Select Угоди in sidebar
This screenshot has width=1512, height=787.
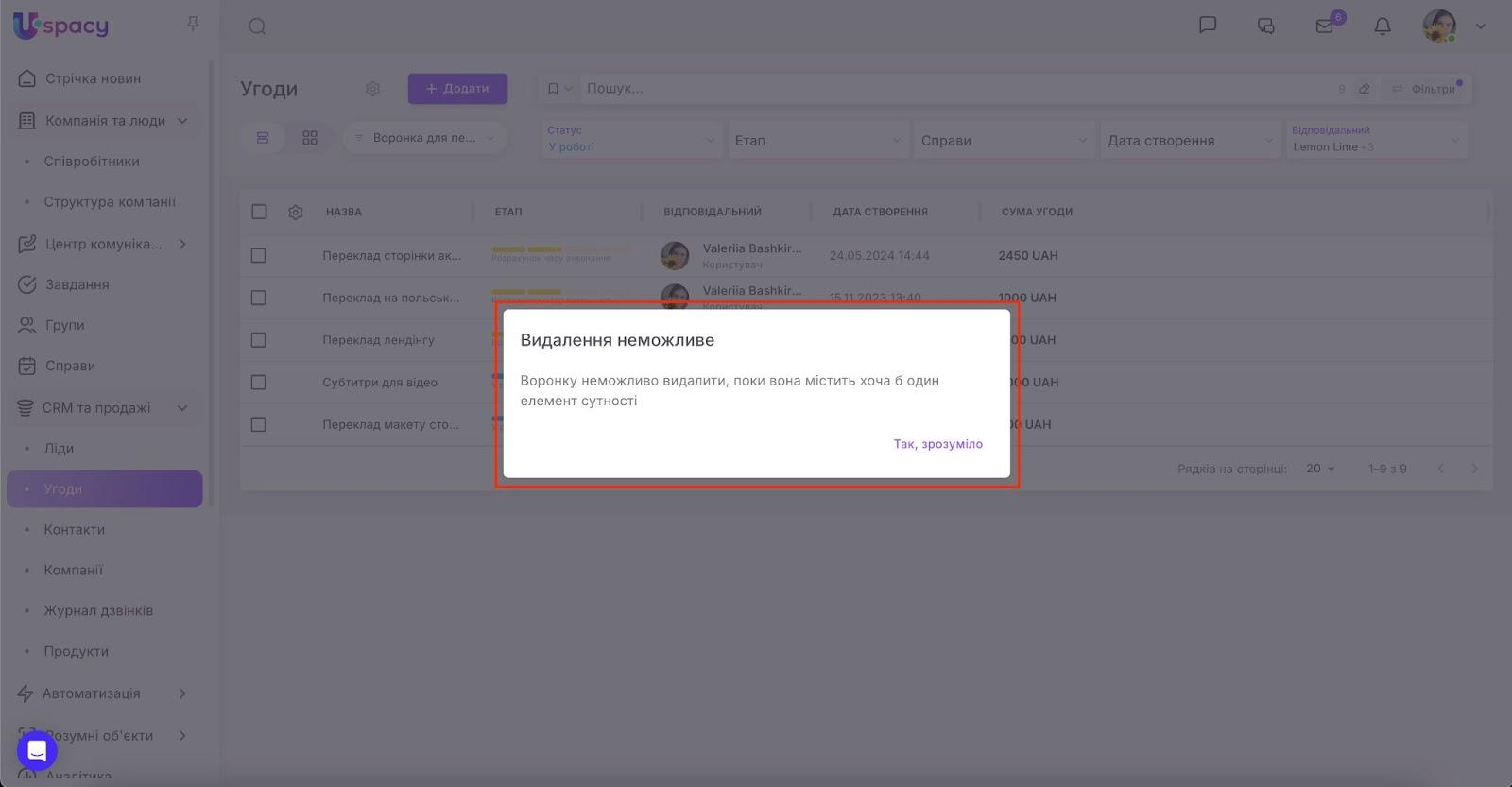[104, 489]
